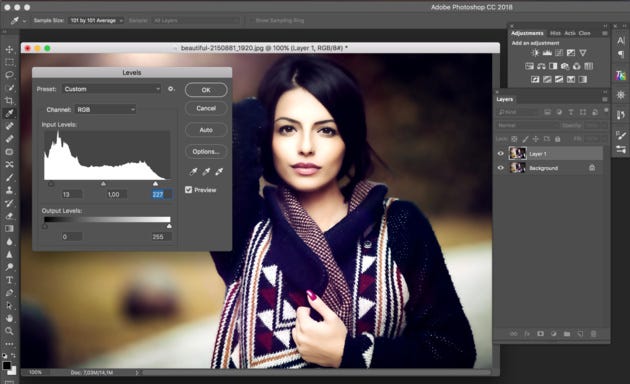The image size is (630, 384).
Task: Open the Preset dropdown showing Custom
Action: click(x=112, y=89)
